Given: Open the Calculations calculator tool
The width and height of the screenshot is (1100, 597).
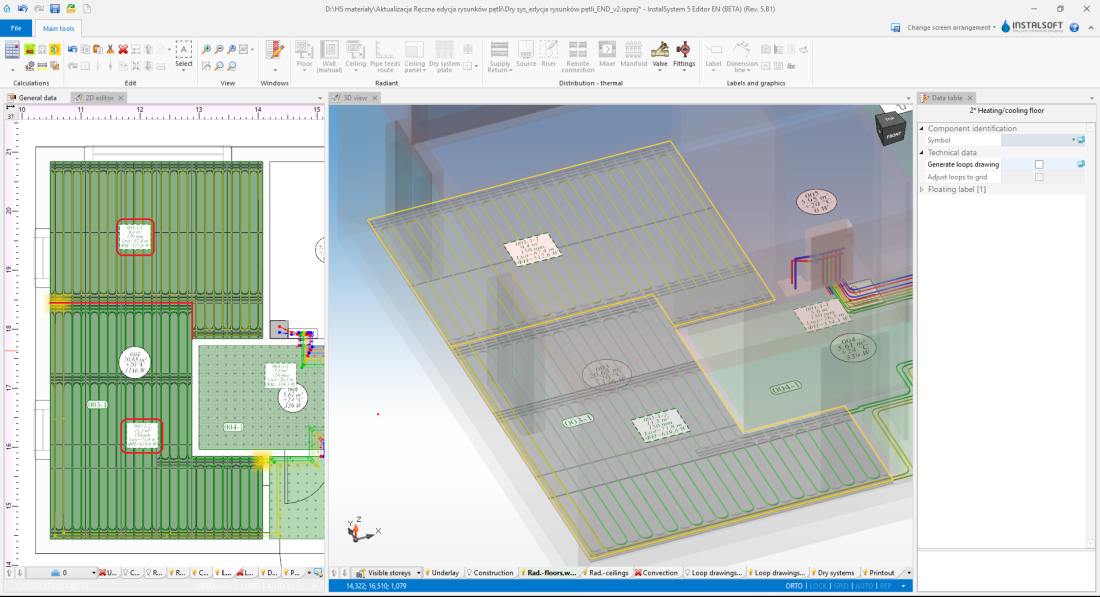Looking at the screenshot, I should tap(12, 50).
